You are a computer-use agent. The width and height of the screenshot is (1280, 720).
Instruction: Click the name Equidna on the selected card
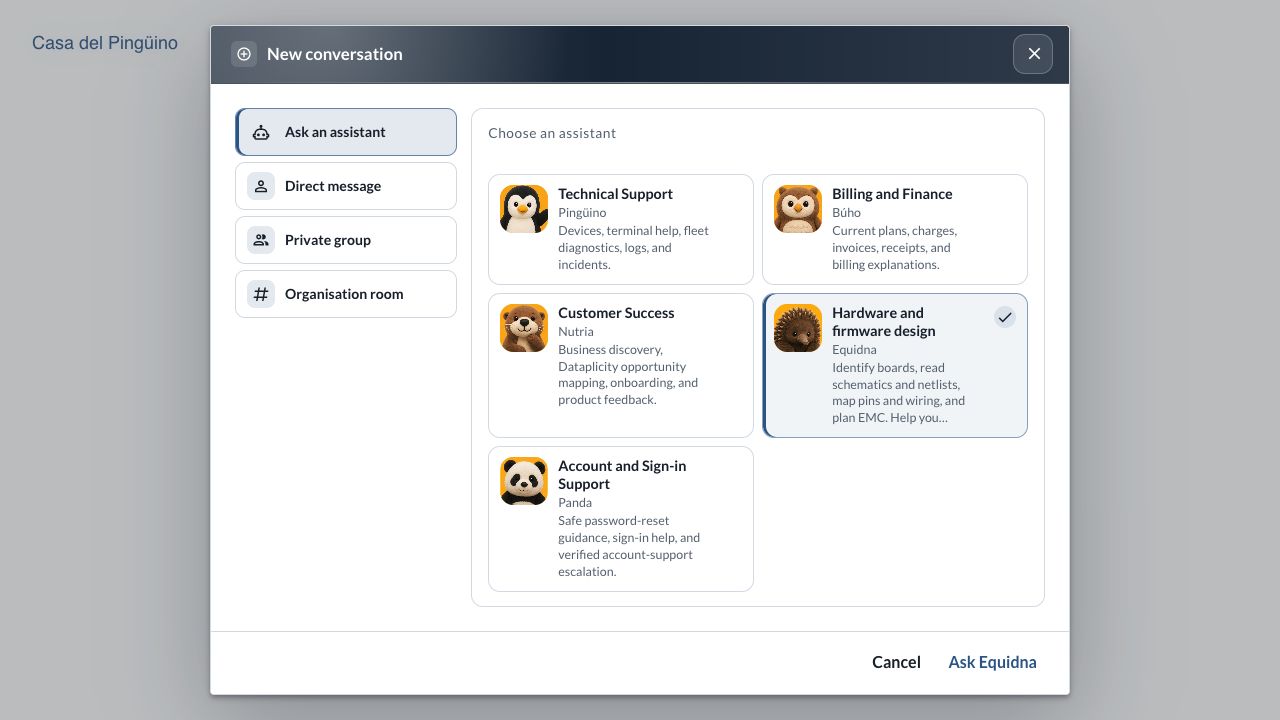click(x=854, y=350)
